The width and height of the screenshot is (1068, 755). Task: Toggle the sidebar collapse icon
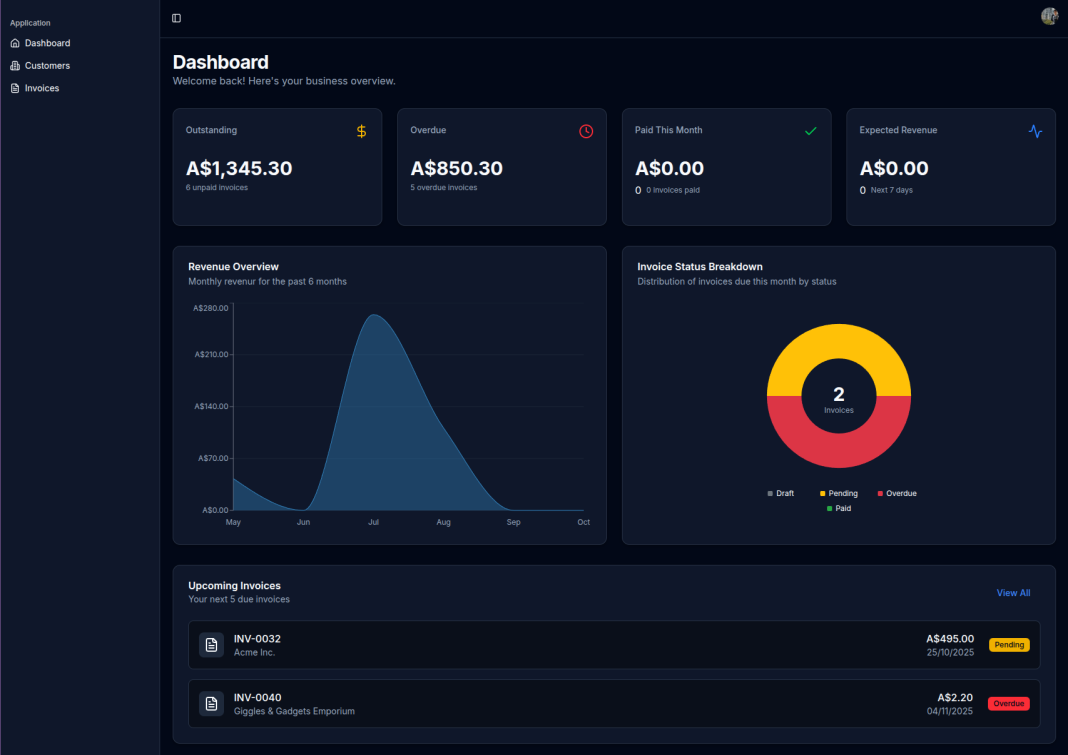click(177, 18)
